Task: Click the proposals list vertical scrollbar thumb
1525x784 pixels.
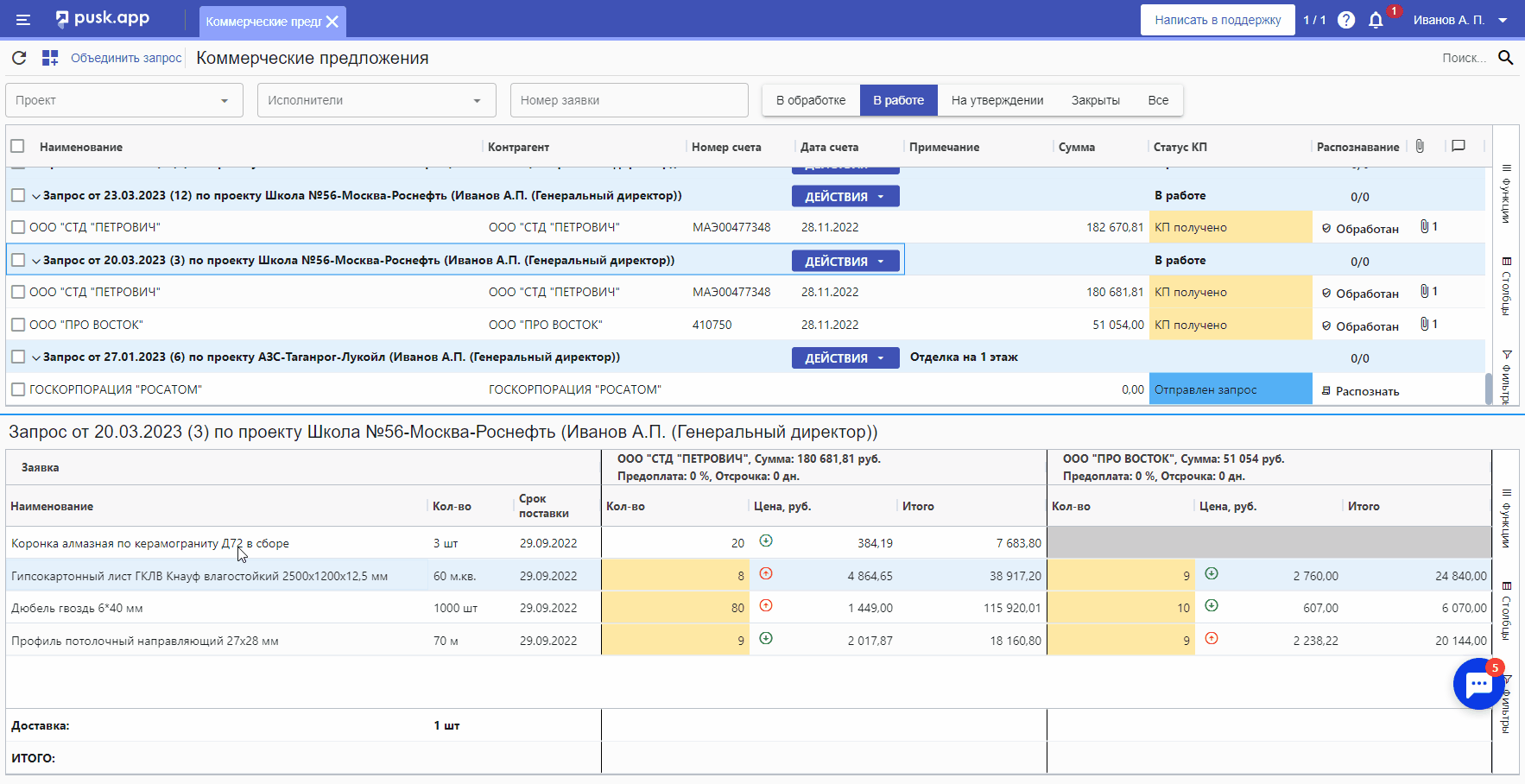Action: coord(1488,389)
